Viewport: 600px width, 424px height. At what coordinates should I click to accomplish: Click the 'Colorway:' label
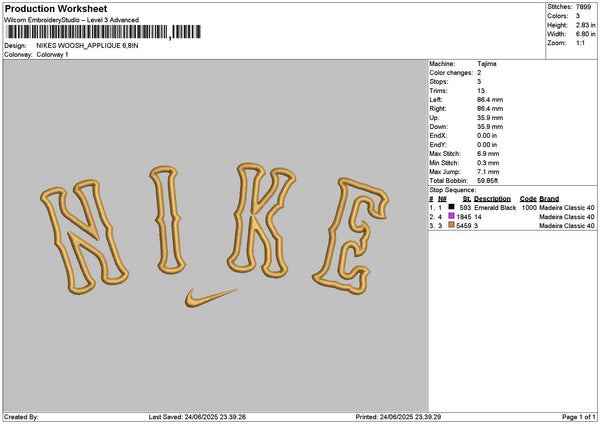click(x=18, y=55)
